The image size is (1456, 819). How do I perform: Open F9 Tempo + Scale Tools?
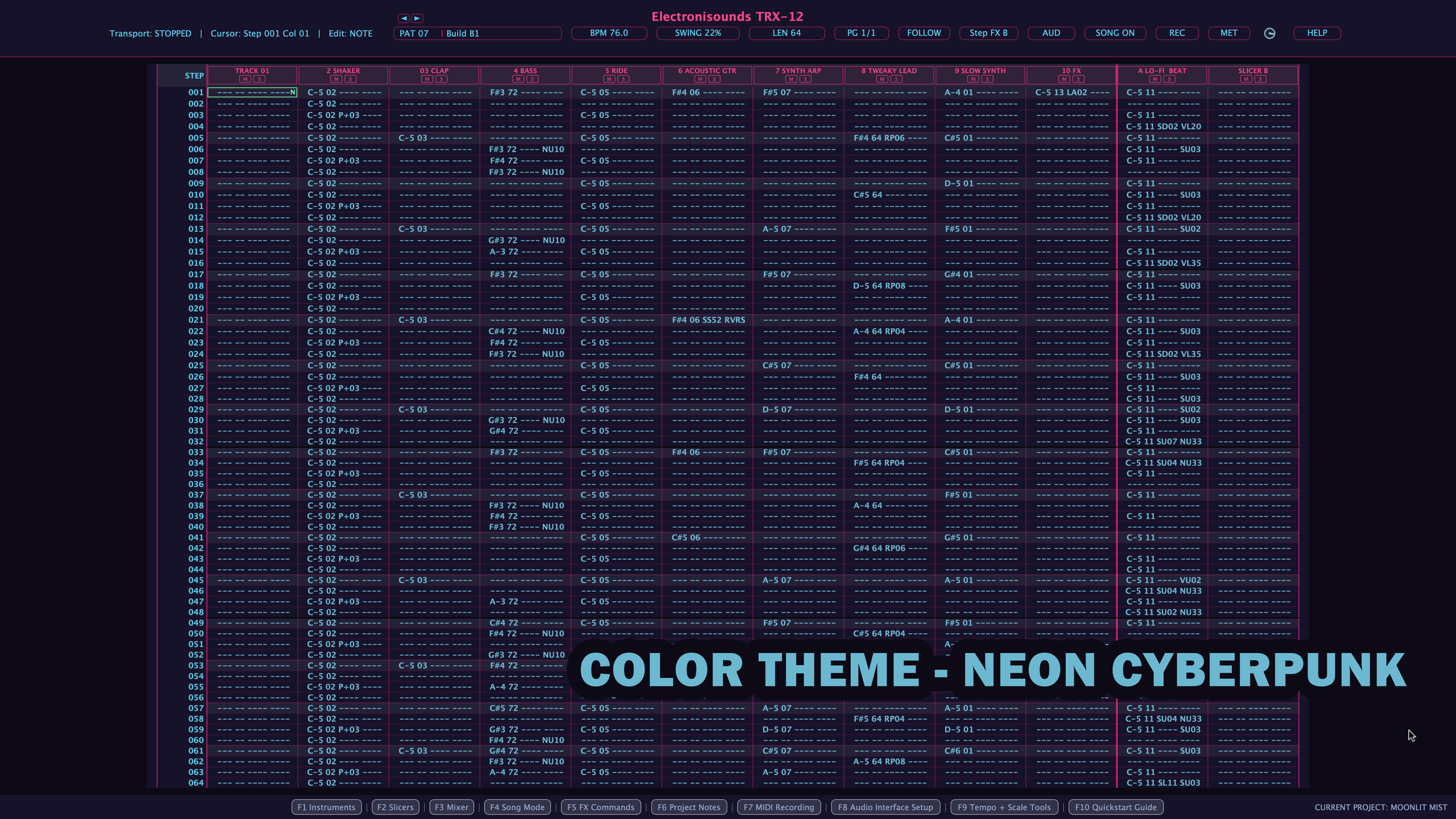pyautogui.click(x=1004, y=807)
